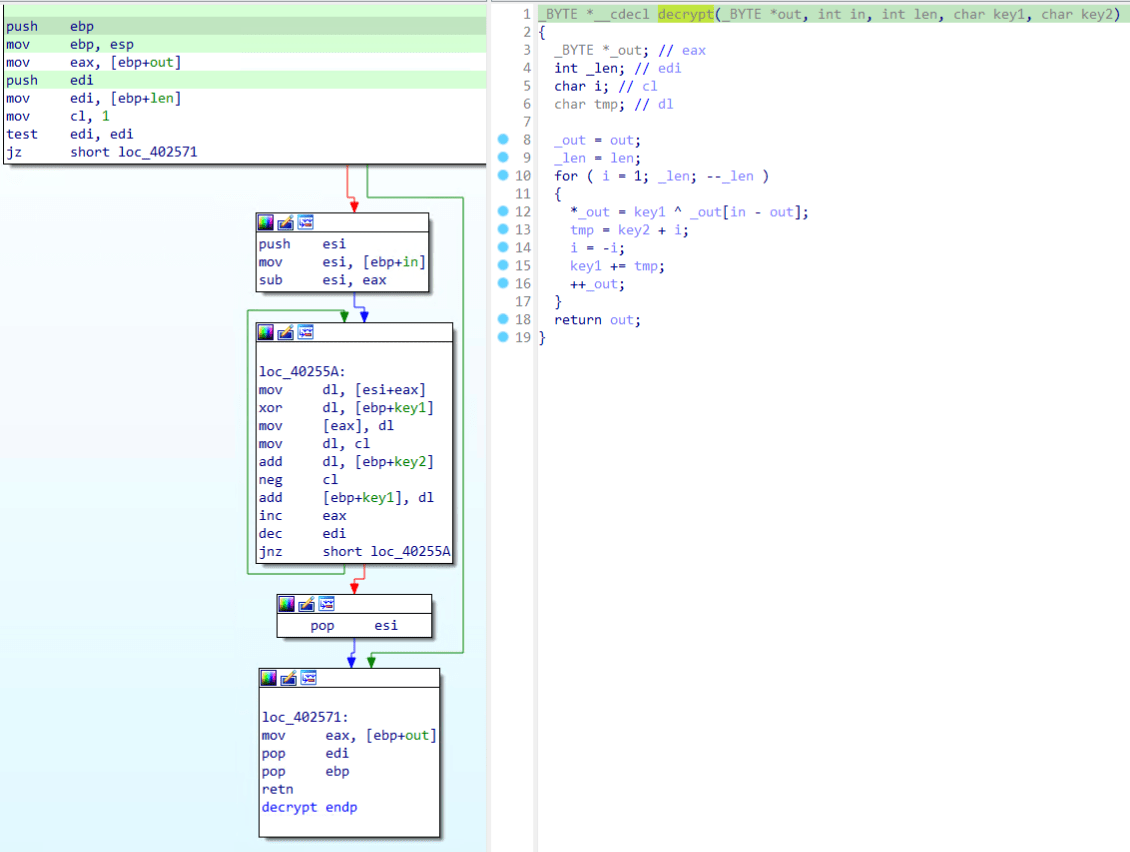Toggle the blue marker beside line 18

pyautogui.click(x=502, y=320)
